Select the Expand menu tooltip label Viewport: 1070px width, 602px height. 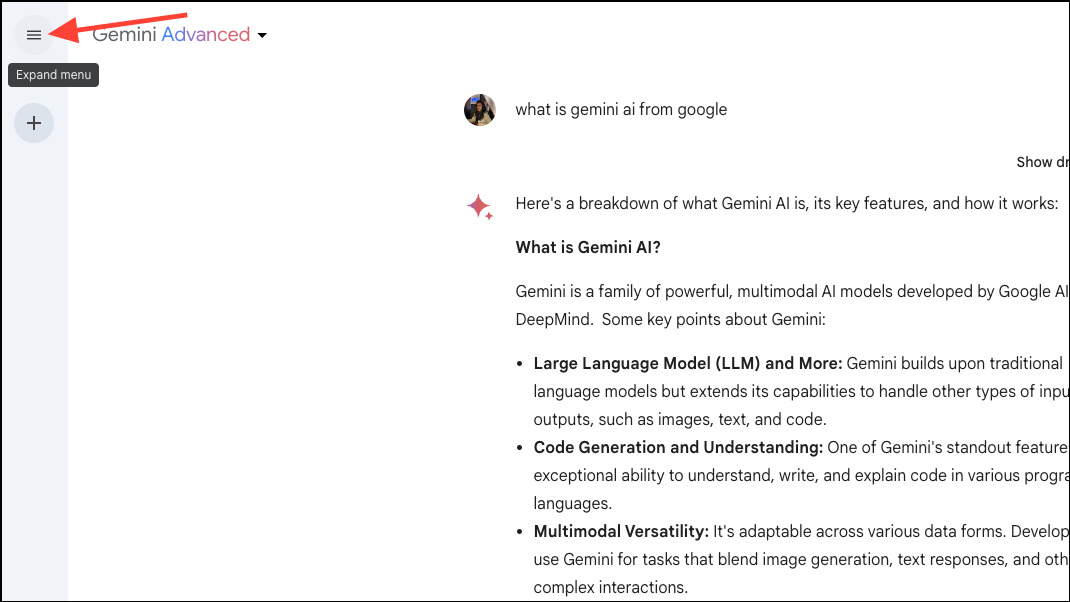pyautogui.click(x=53, y=74)
